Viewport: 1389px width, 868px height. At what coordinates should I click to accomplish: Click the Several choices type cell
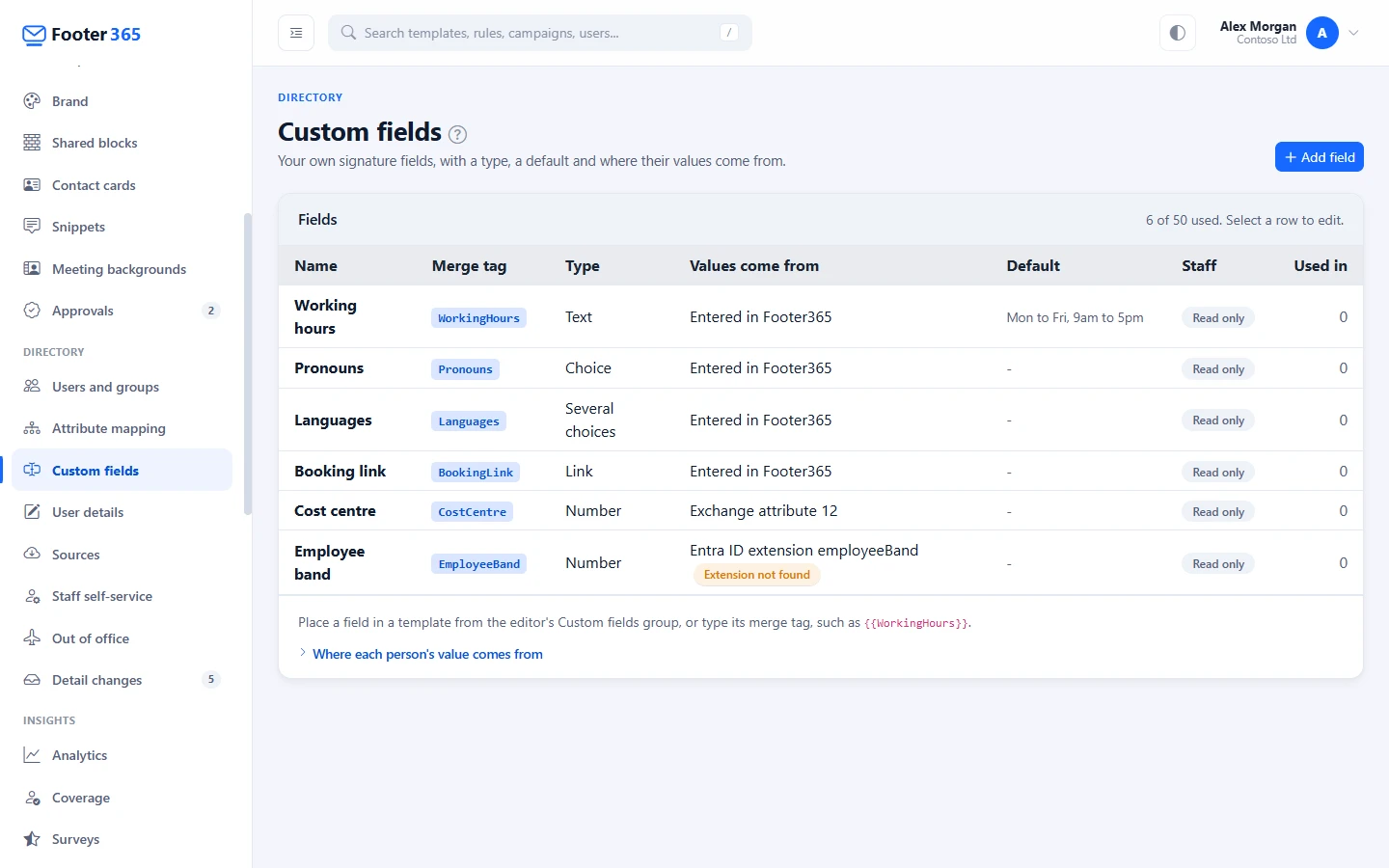(590, 420)
